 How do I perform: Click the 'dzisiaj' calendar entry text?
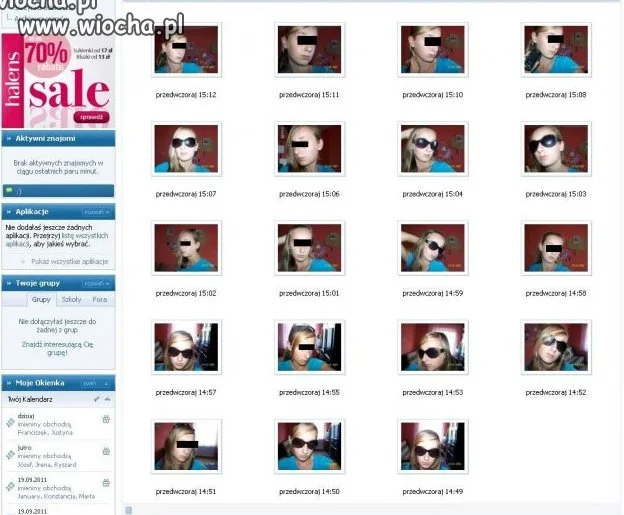[x=26, y=416]
